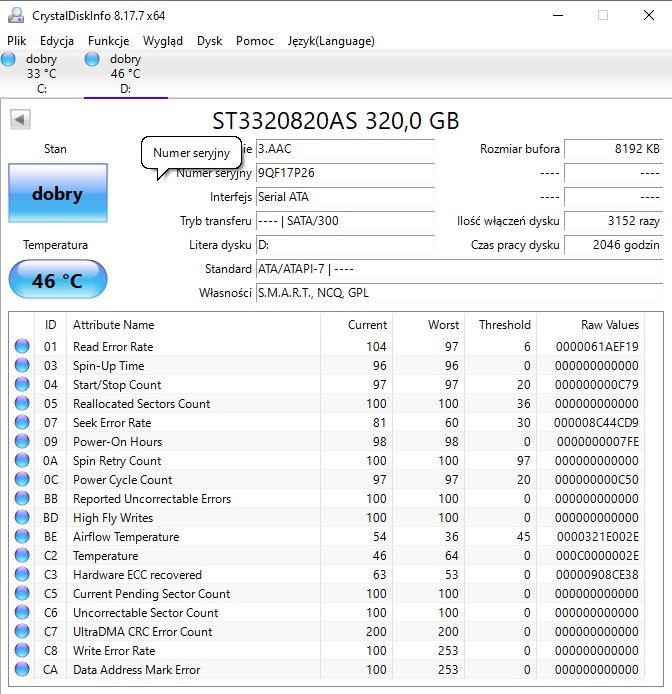Screen dimensions: 672x694
Task: Select raw value 000000000C50
Action: coord(597,480)
